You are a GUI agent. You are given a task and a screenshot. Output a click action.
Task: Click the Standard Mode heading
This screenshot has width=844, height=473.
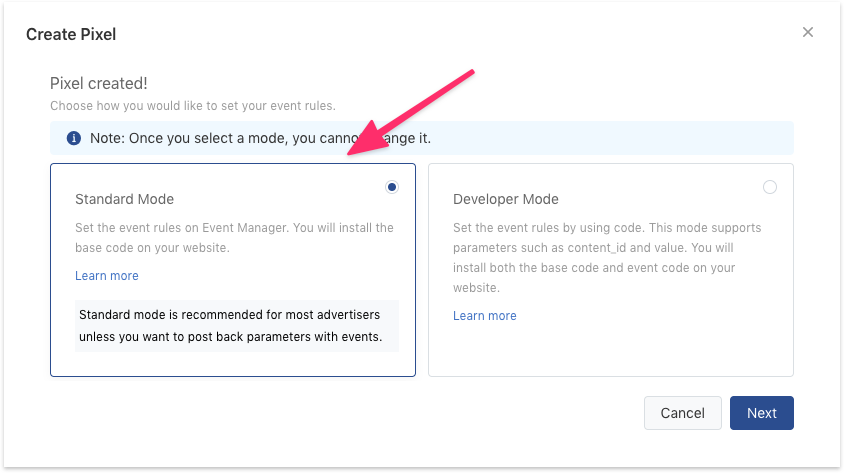[x=124, y=199]
